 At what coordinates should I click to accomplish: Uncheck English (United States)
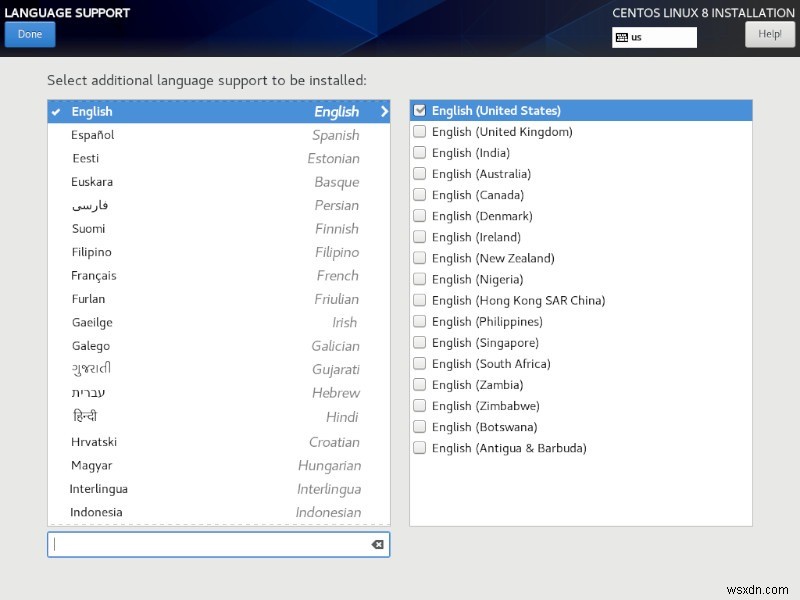click(x=419, y=110)
